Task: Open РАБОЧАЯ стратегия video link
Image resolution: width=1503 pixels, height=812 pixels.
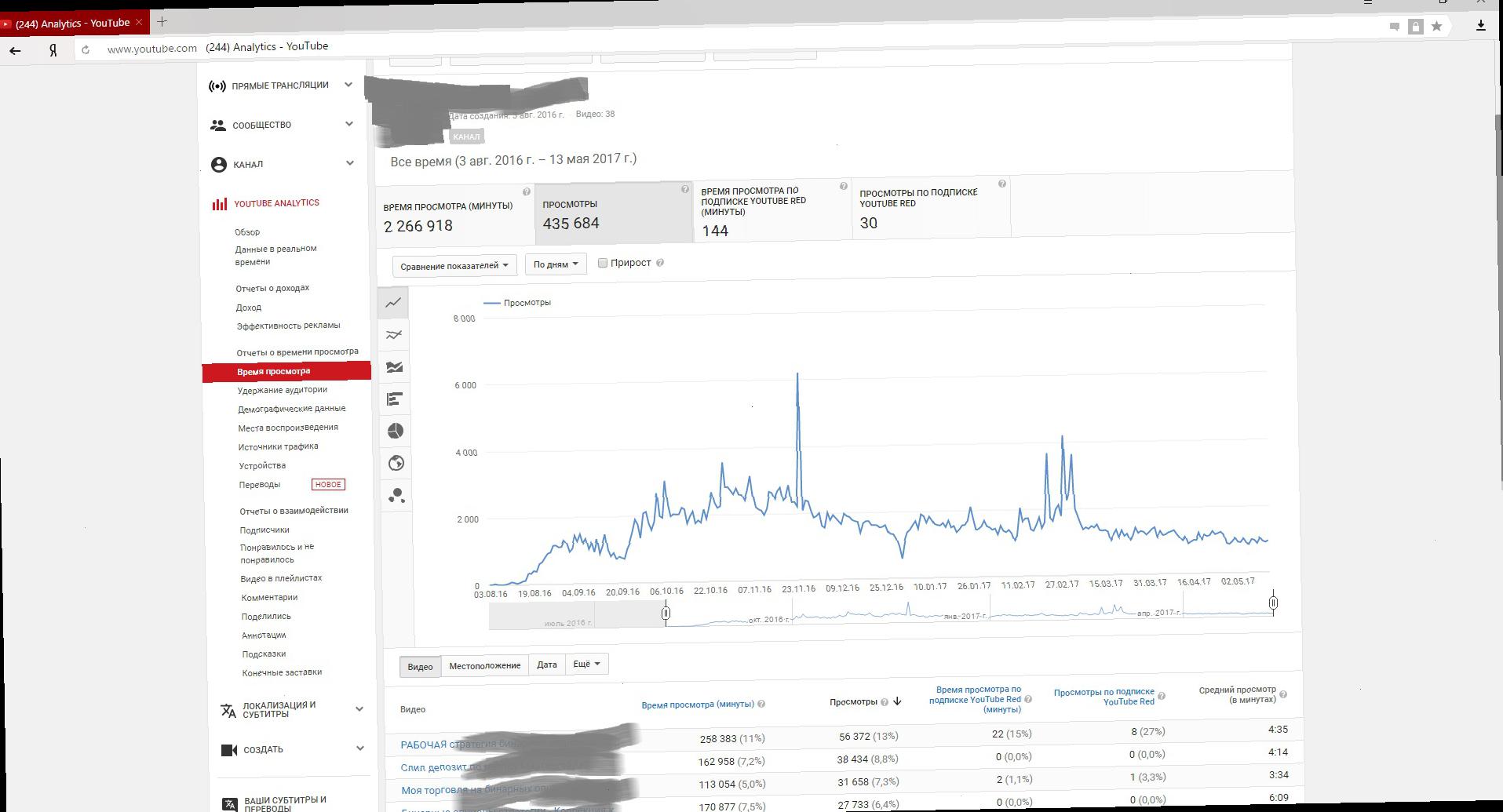Action: [x=459, y=745]
